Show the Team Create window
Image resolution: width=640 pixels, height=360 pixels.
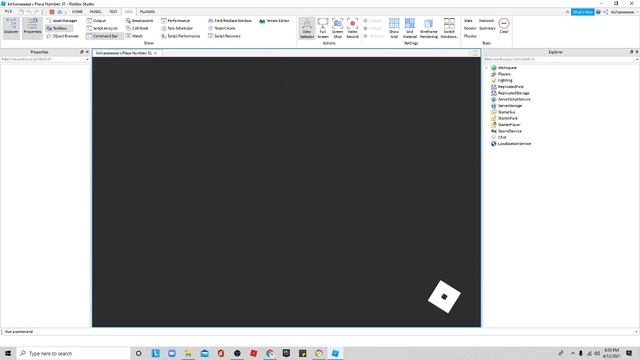222,28
